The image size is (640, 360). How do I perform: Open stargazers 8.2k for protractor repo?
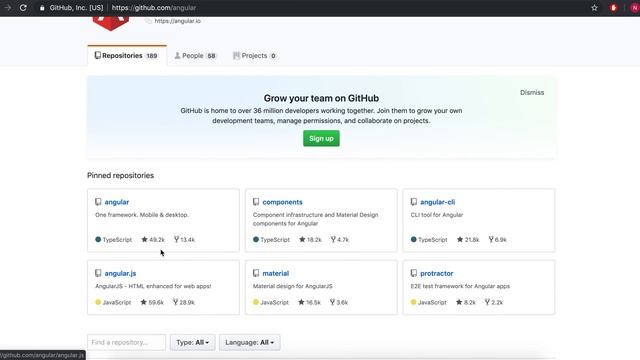pyautogui.click(x=466, y=302)
